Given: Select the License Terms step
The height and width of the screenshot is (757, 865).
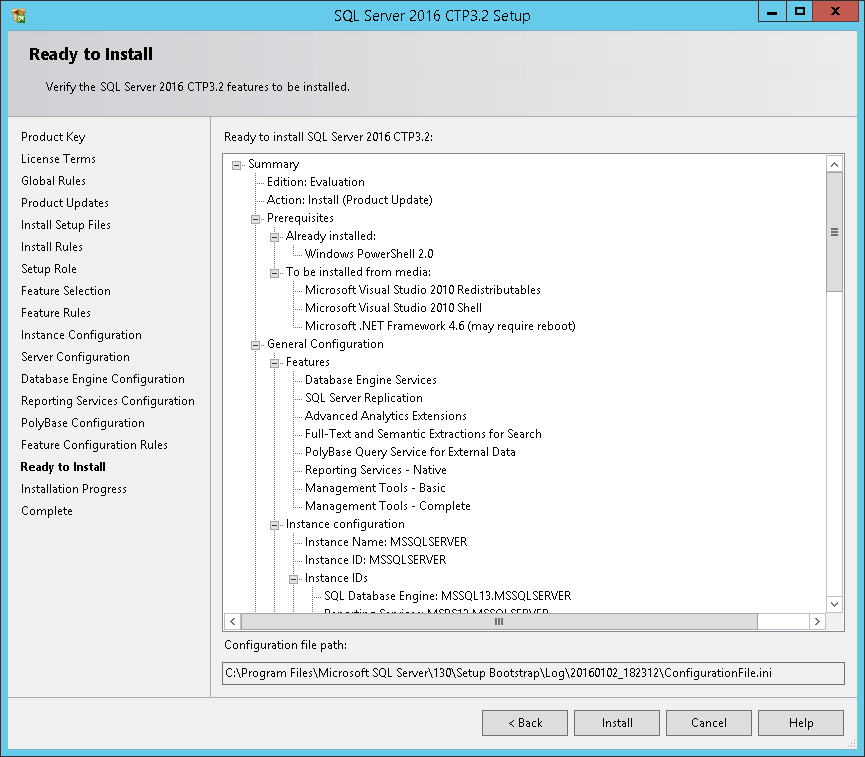Looking at the screenshot, I should click(58, 159).
